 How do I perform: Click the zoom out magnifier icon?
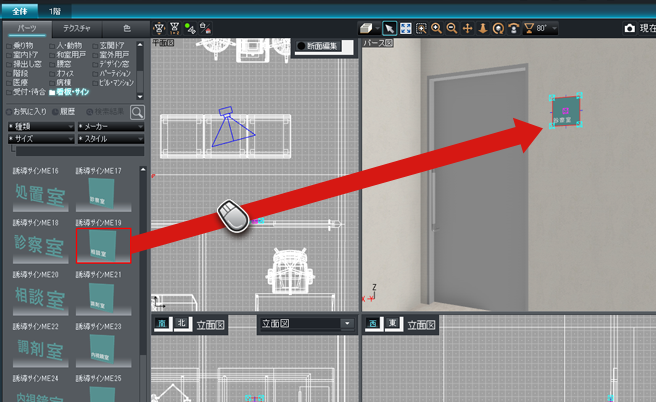tap(452, 29)
